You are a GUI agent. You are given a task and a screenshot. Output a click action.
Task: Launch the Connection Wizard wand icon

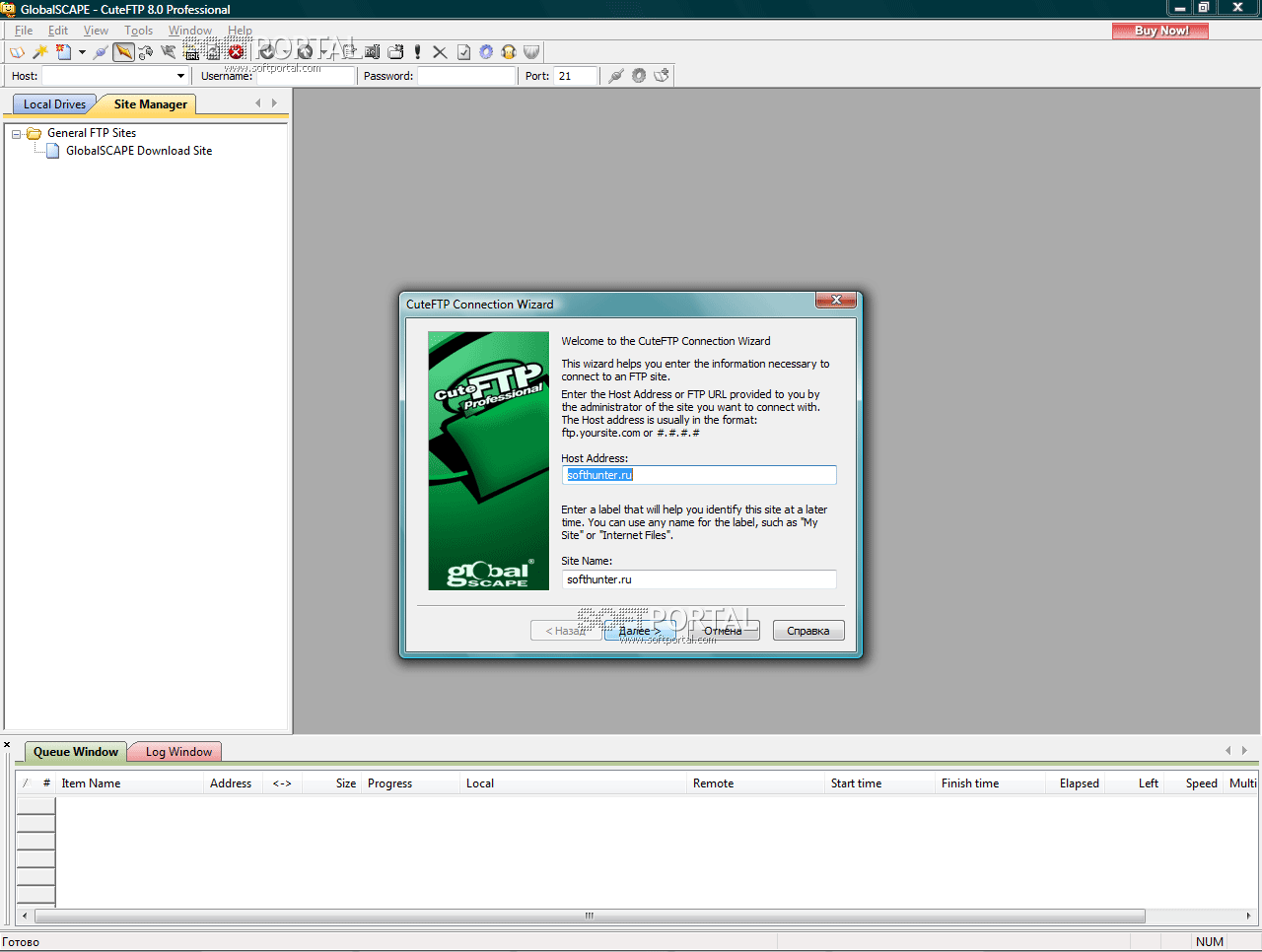(x=40, y=52)
